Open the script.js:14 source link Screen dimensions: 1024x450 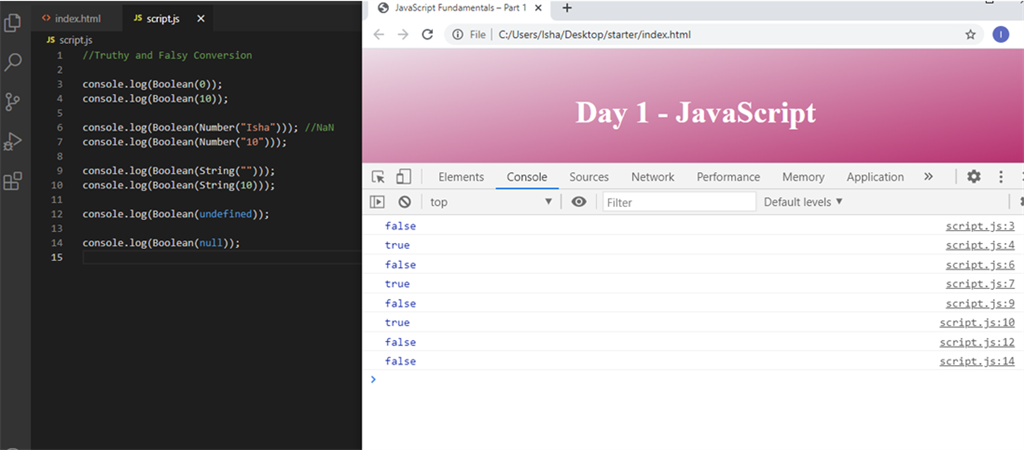click(x=978, y=361)
